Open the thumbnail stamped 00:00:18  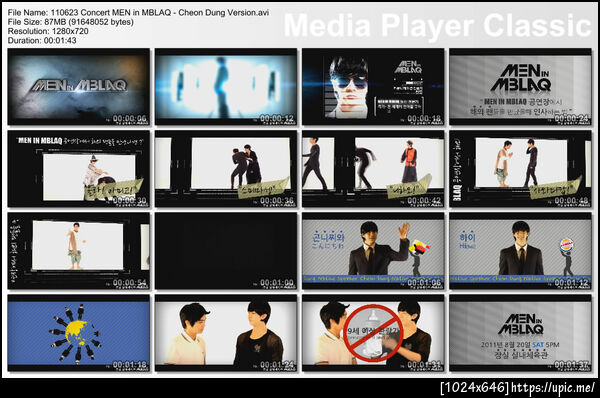(373, 87)
